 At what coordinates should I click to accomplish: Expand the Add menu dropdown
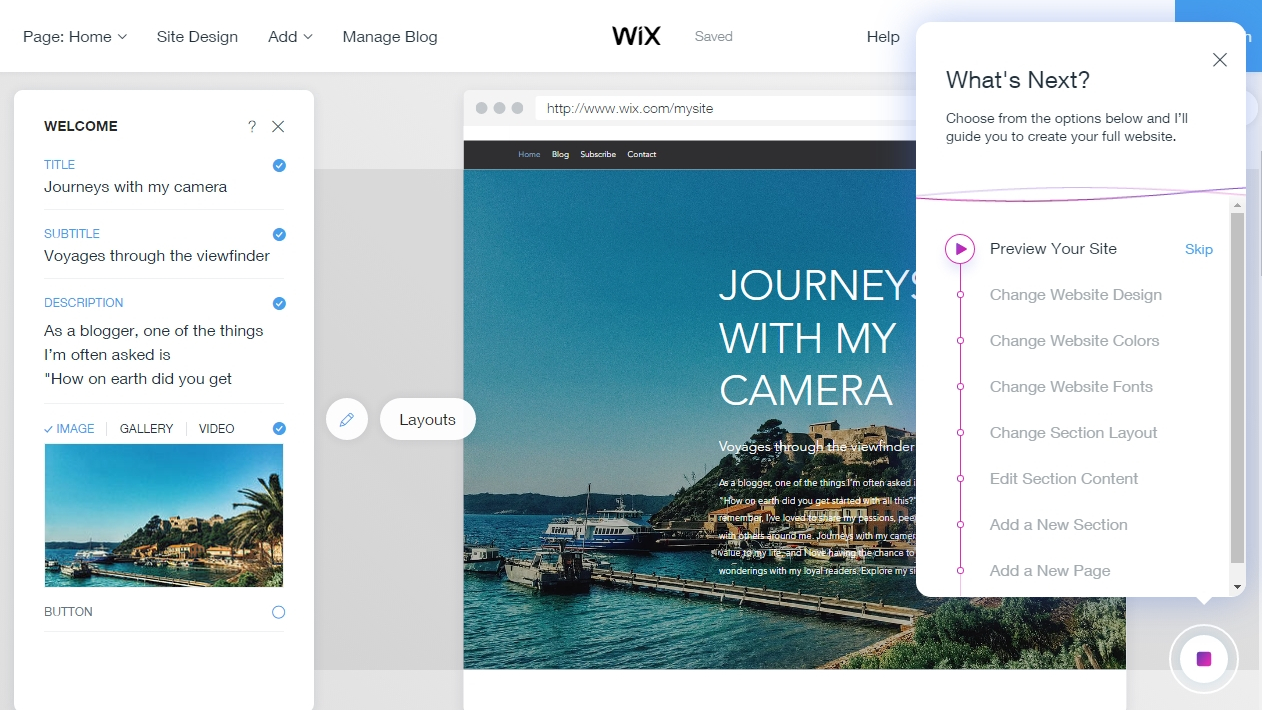click(x=290, y=36)
